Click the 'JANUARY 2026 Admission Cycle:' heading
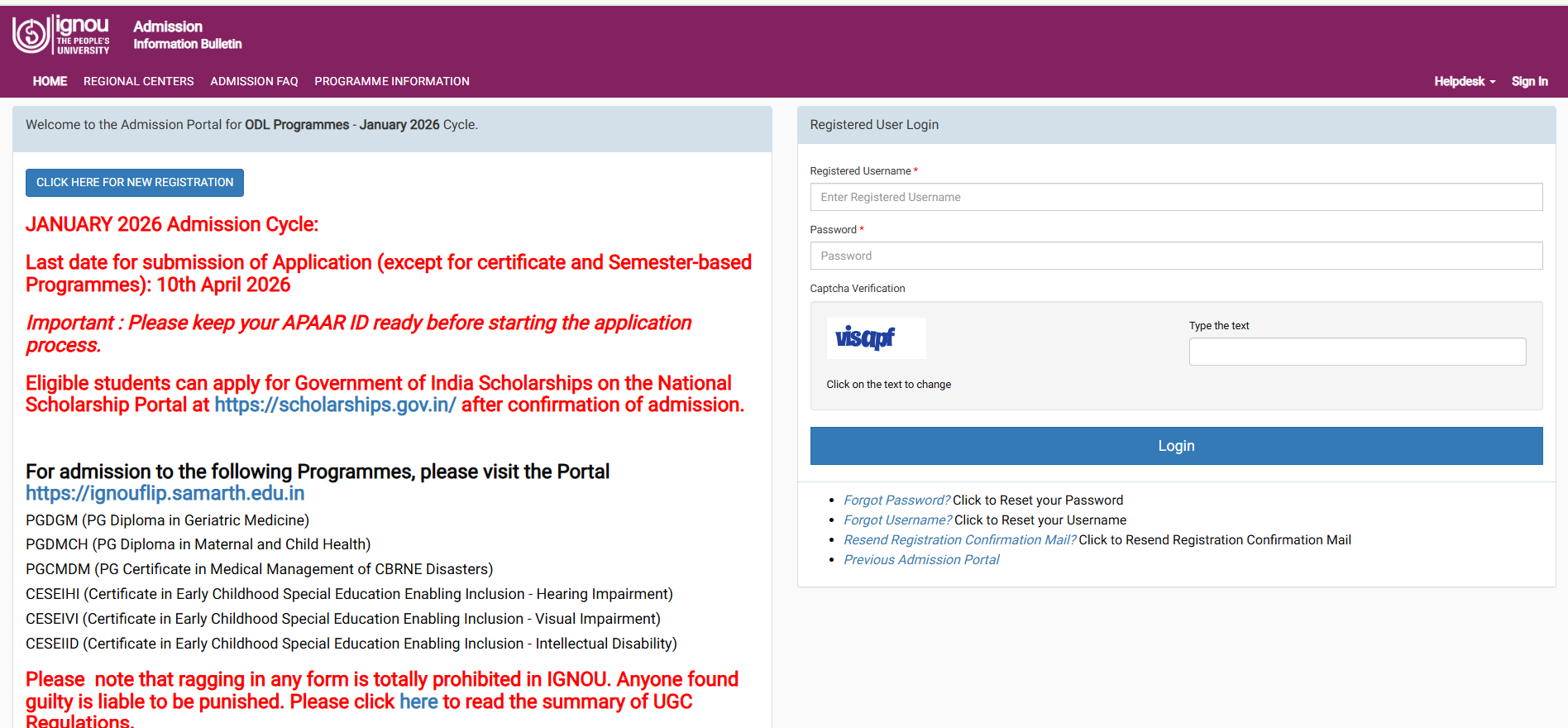This screenshot has width=1568, height=728. (172, 224)
